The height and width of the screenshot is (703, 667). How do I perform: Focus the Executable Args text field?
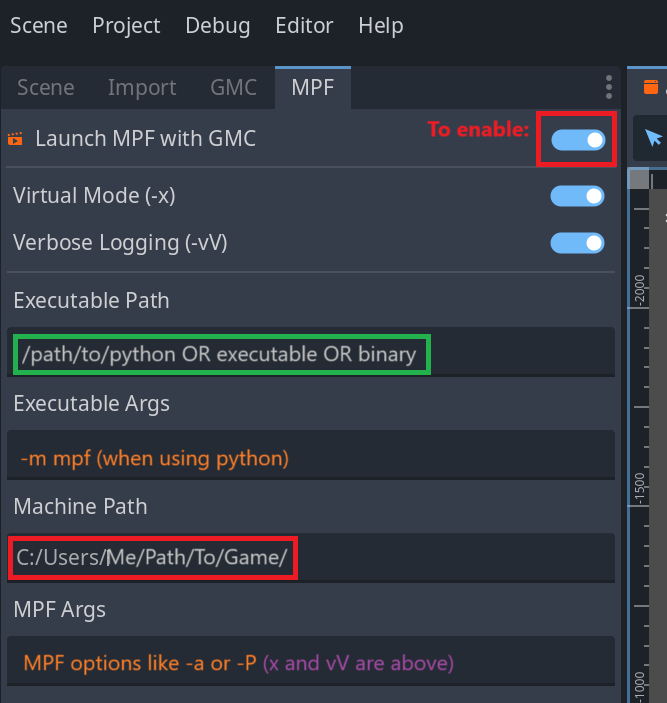point(310,458)
